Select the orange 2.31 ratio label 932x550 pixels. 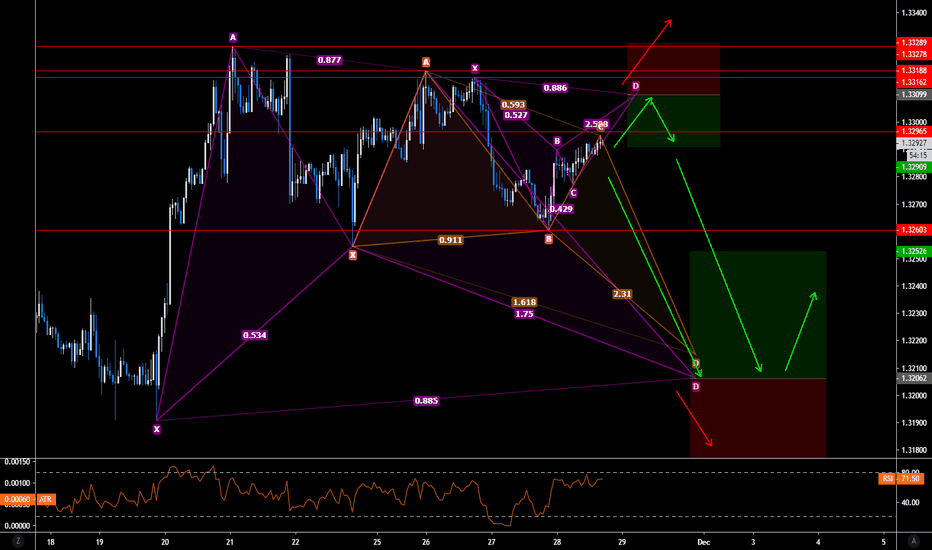click(x=621, y=294)
